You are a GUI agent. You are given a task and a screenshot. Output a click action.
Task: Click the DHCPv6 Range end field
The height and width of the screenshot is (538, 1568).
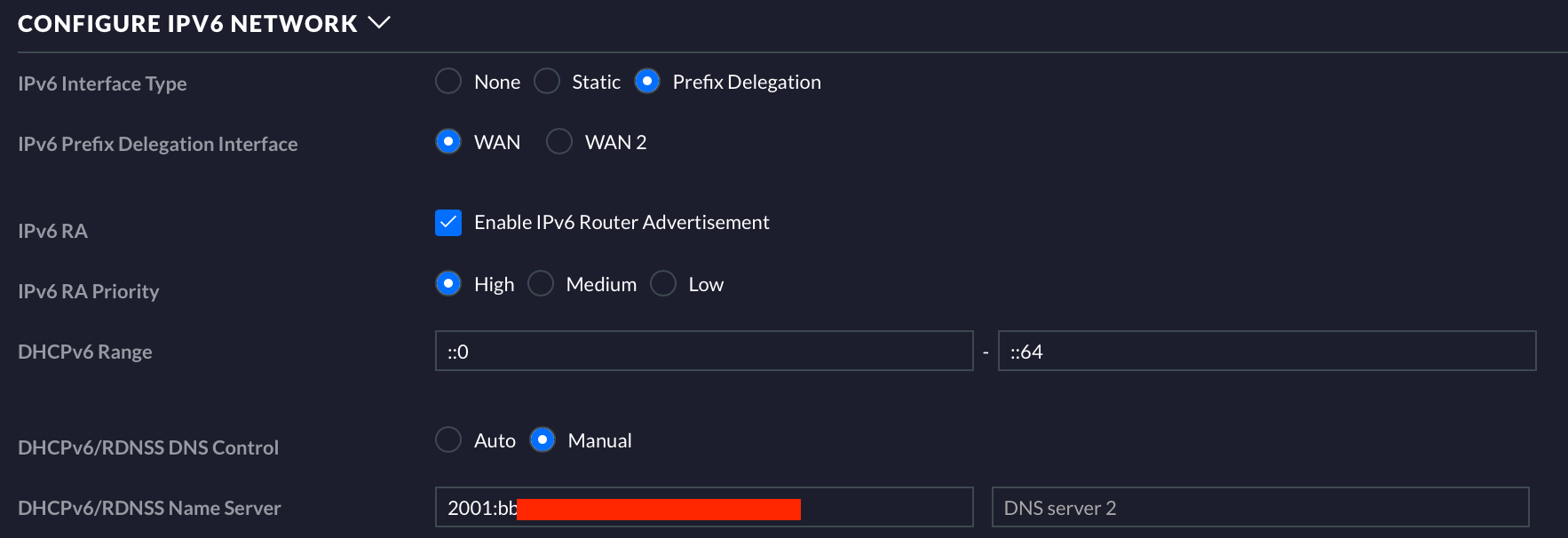(x=1266, y=352)
